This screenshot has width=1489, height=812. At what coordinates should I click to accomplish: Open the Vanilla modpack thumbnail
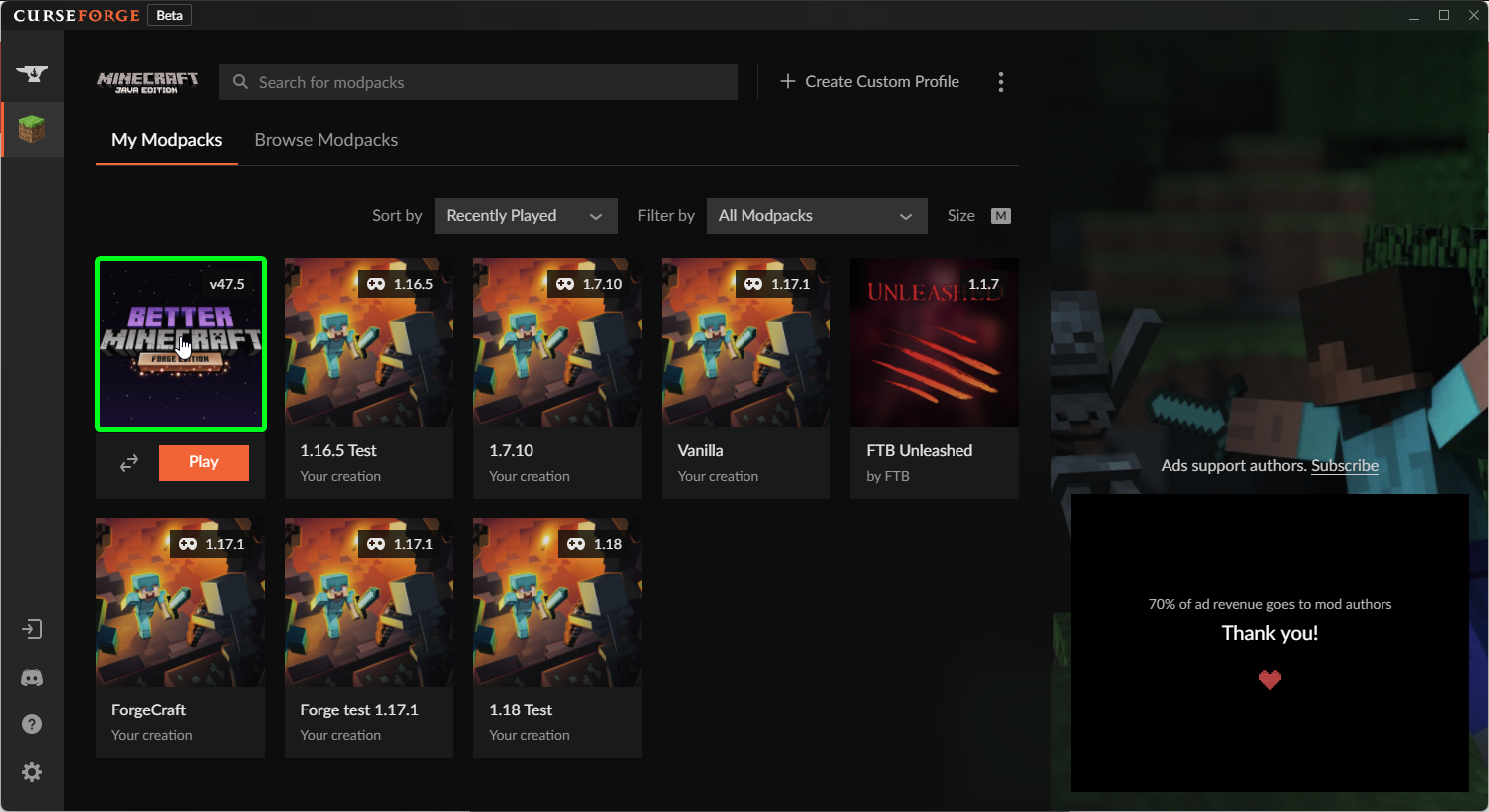coord(745,342)
